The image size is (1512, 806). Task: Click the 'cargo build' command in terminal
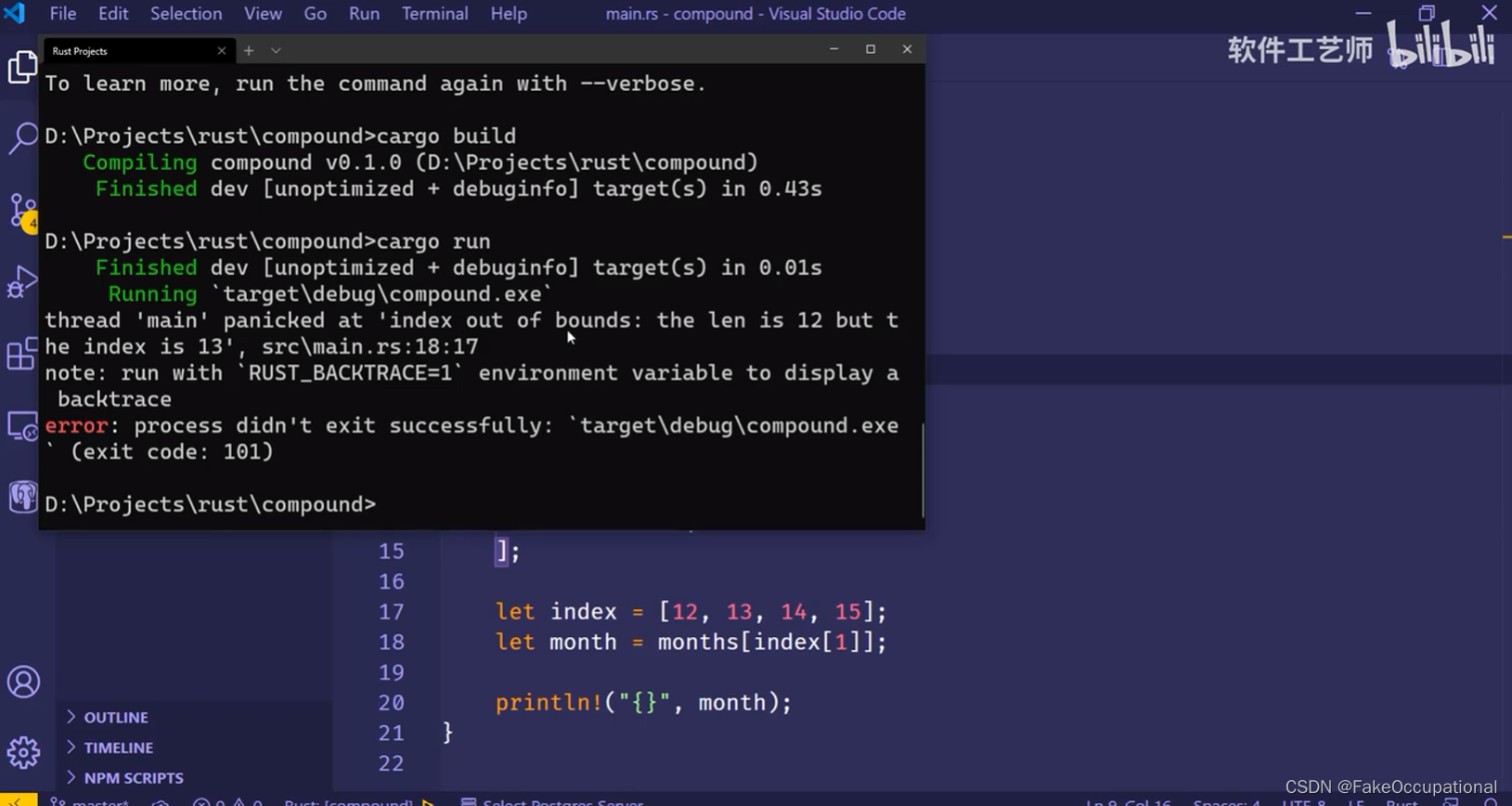[x=446, y=136]
